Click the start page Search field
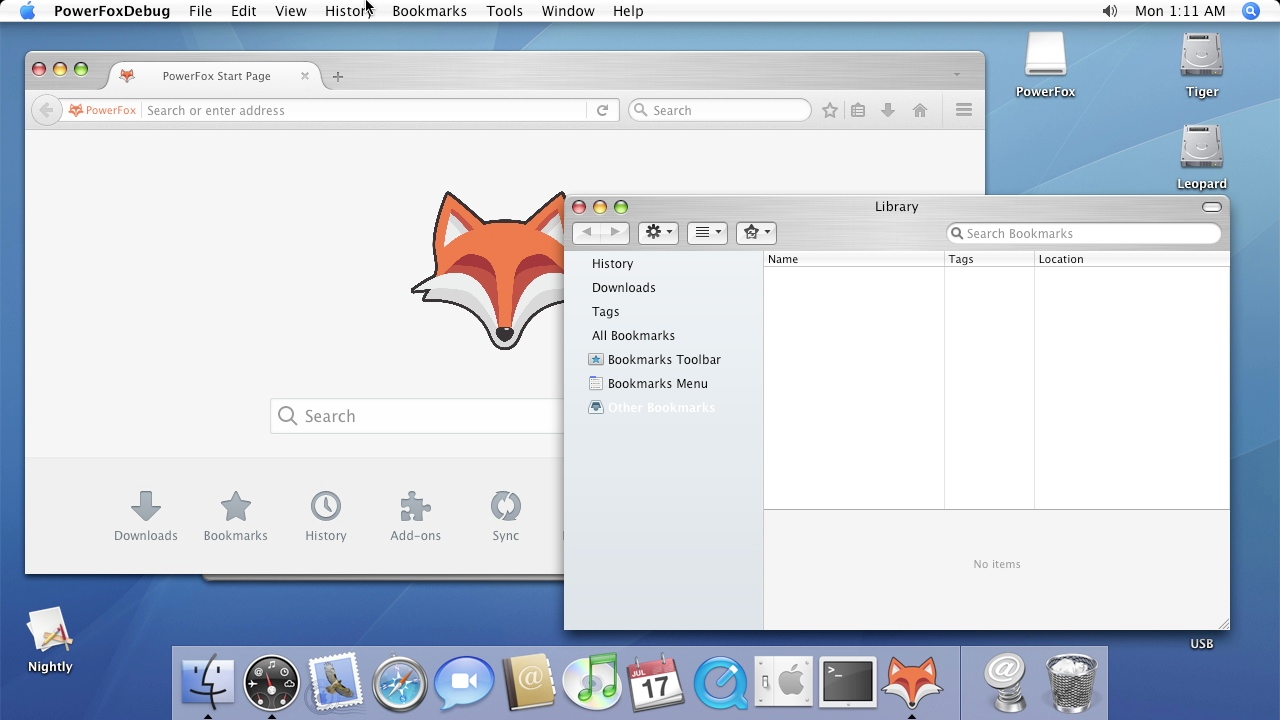Screen dimensions: 1280x720 (x=417, y=416)
